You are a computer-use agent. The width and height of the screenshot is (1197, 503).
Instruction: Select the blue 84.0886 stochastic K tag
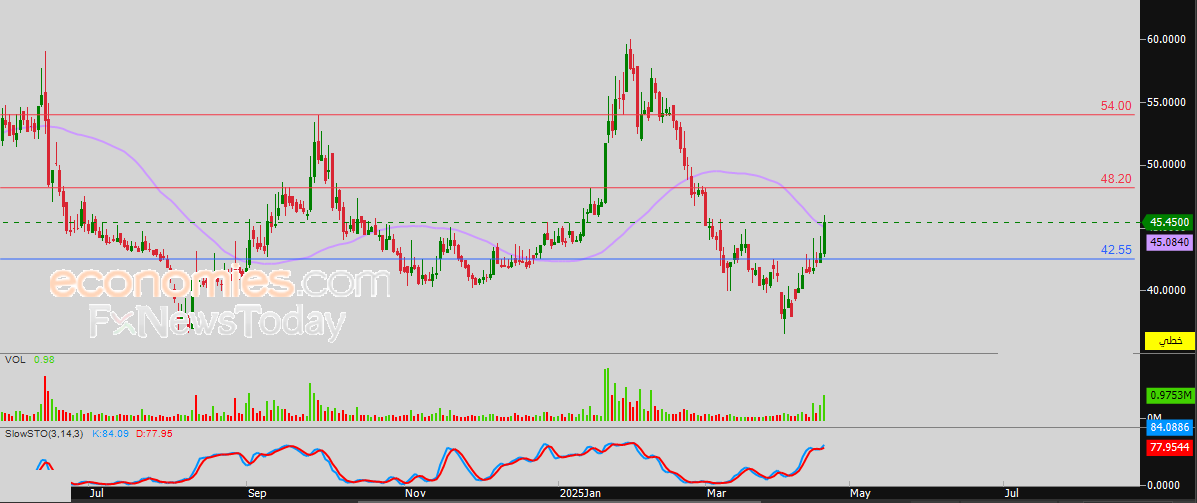pos(1171,428)
